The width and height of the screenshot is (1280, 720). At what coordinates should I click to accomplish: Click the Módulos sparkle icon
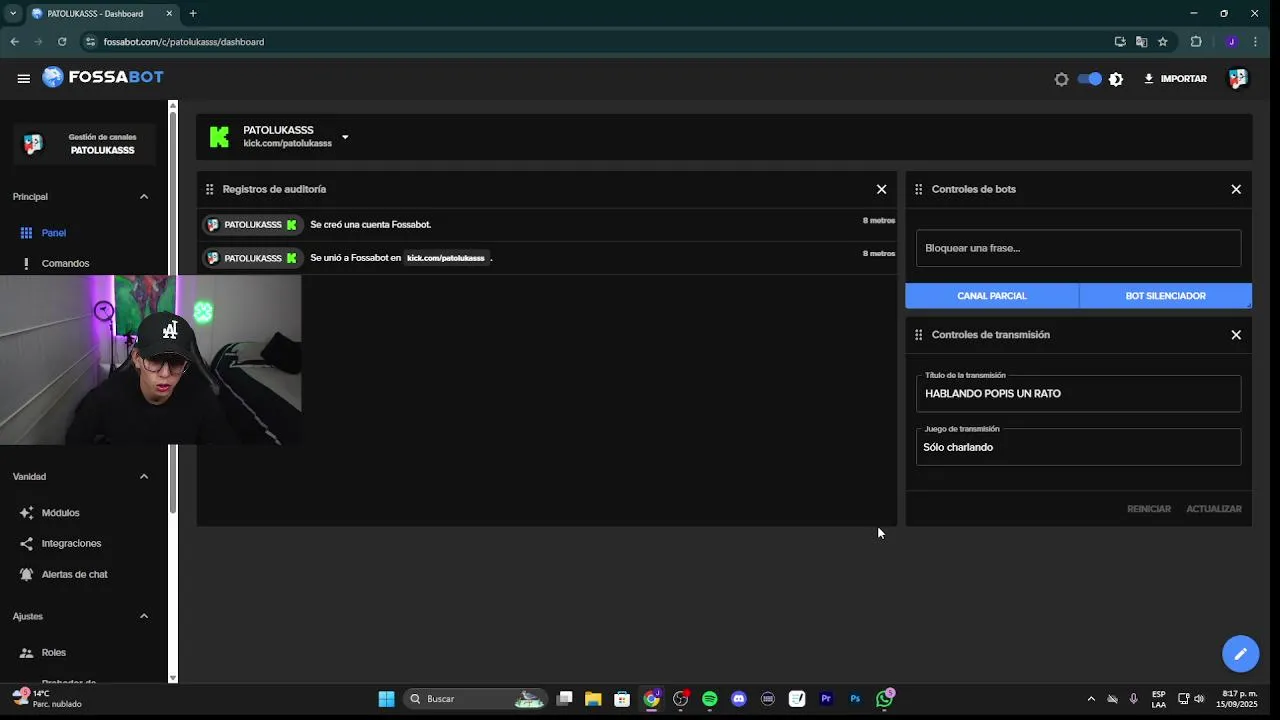pyautogui.click(x=26, y=513)
